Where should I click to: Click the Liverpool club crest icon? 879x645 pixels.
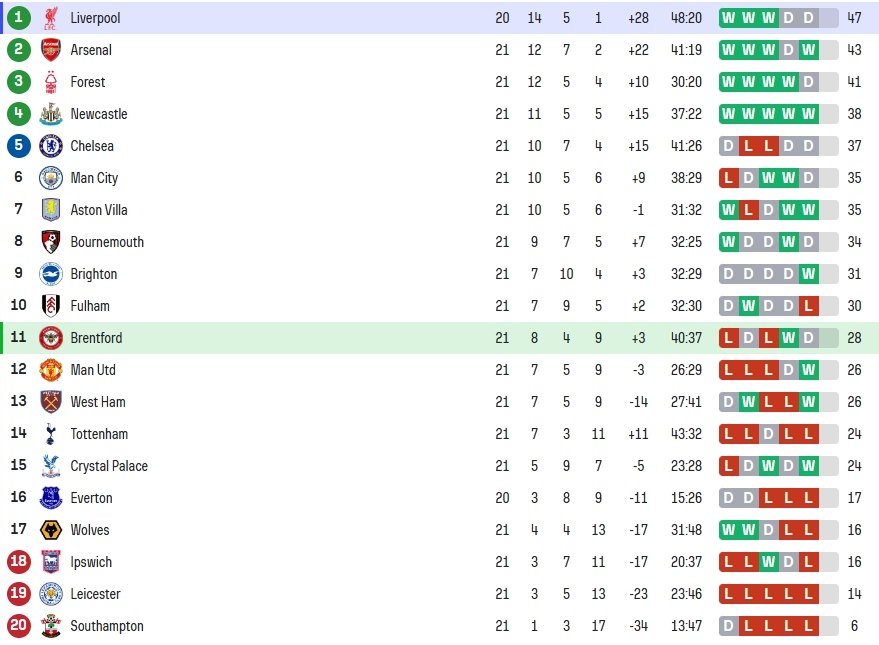click(50, 18)
